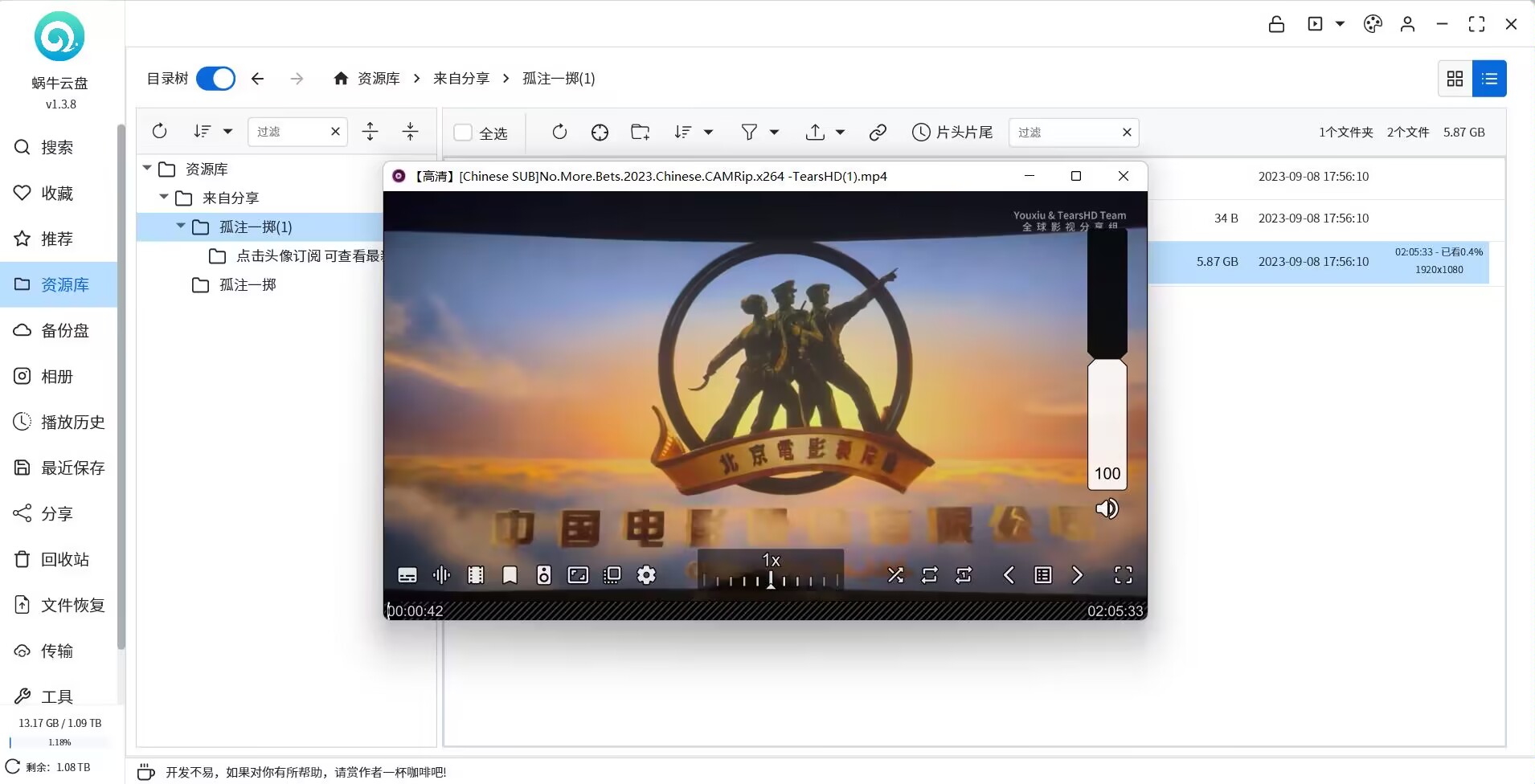Refresh the file list
The height and width of the screenshot is (784, 1535).
(x=559, y=132)
